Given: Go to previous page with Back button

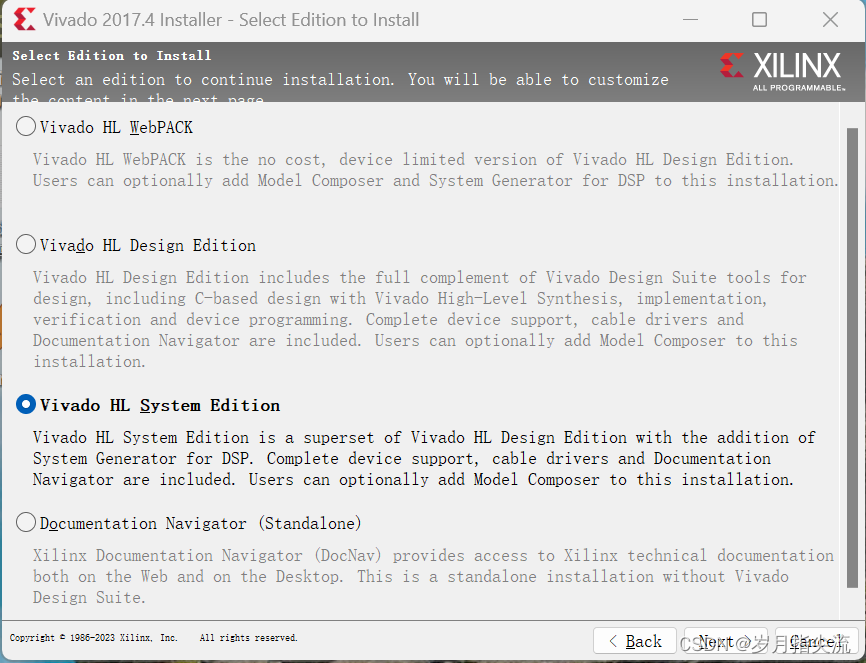Looking at the screenshot, I should click(x=635, y=641).
